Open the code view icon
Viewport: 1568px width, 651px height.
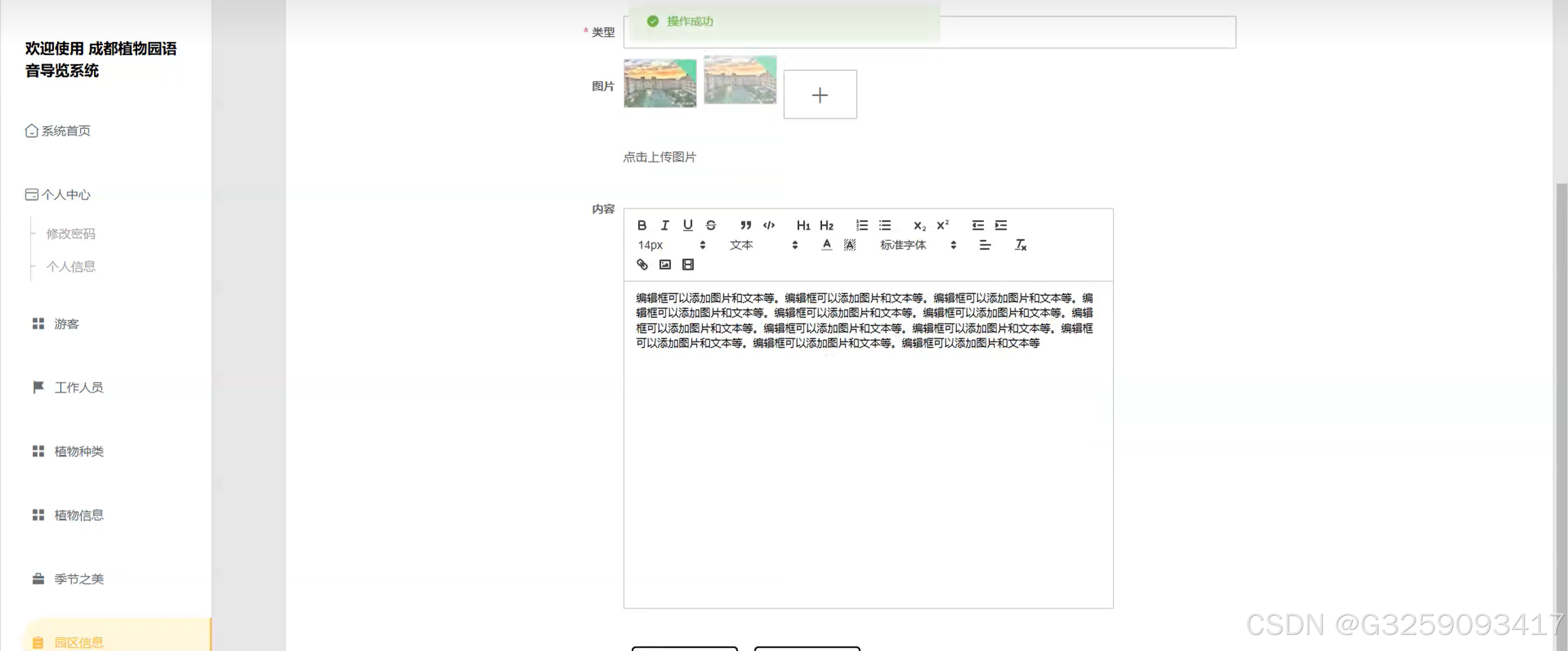769,225
